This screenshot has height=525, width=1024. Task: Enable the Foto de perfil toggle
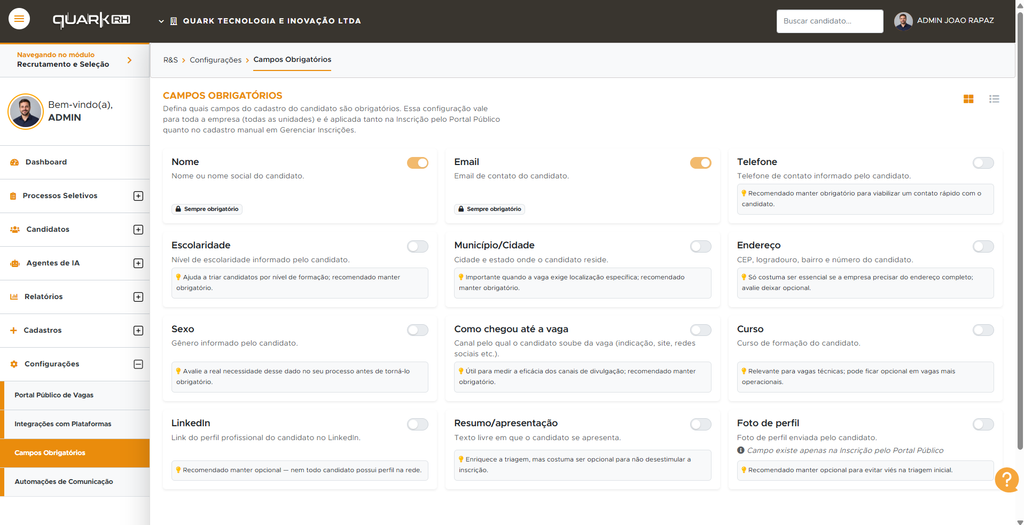pos(983,424)
